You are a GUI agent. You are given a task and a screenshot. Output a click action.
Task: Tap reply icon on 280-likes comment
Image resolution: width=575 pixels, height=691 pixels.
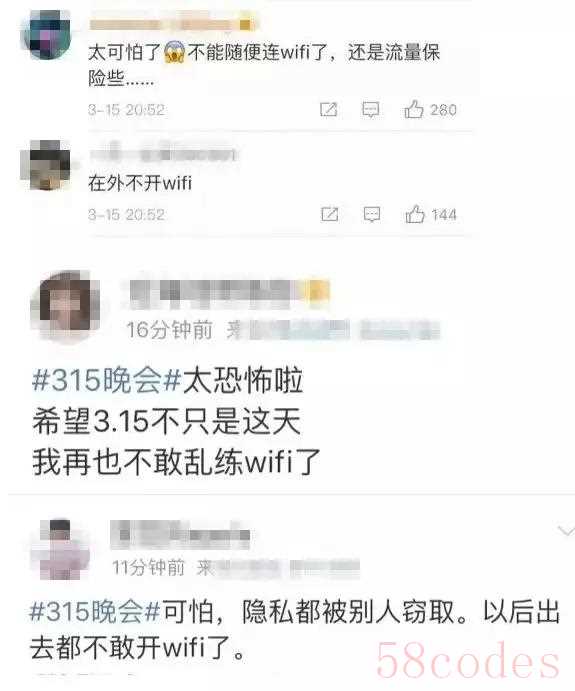coord(370,109)
